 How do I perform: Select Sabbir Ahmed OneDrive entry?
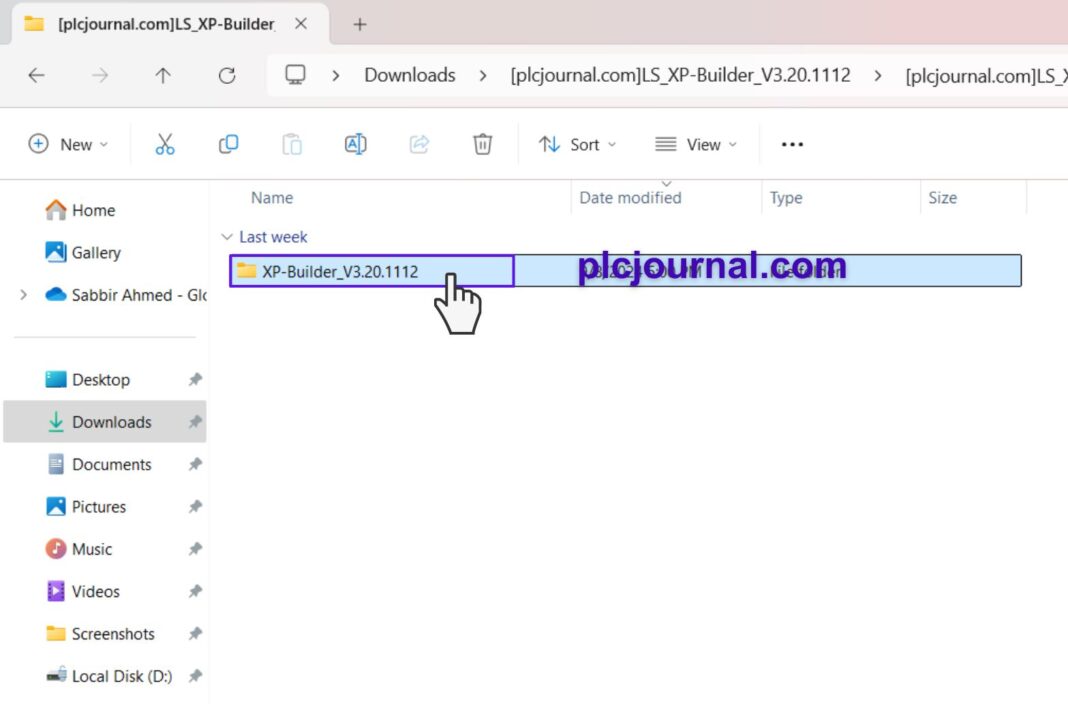126,295
